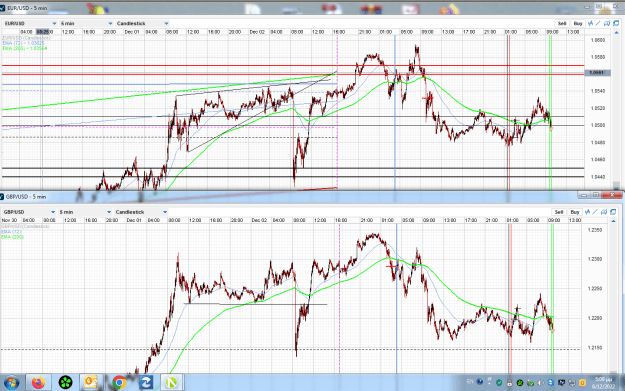Open Firefox from the taskbar
625x391 pixels.
coord(39,383)
